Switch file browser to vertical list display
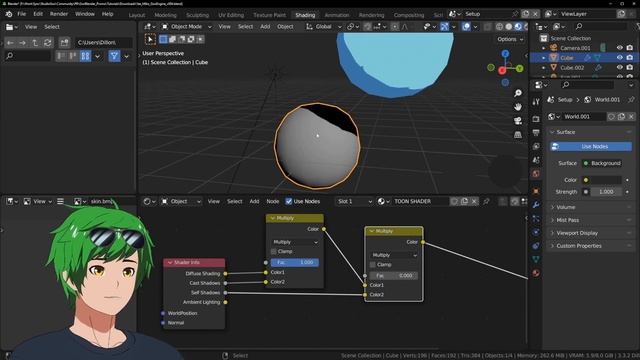 [x=61, y=56]
